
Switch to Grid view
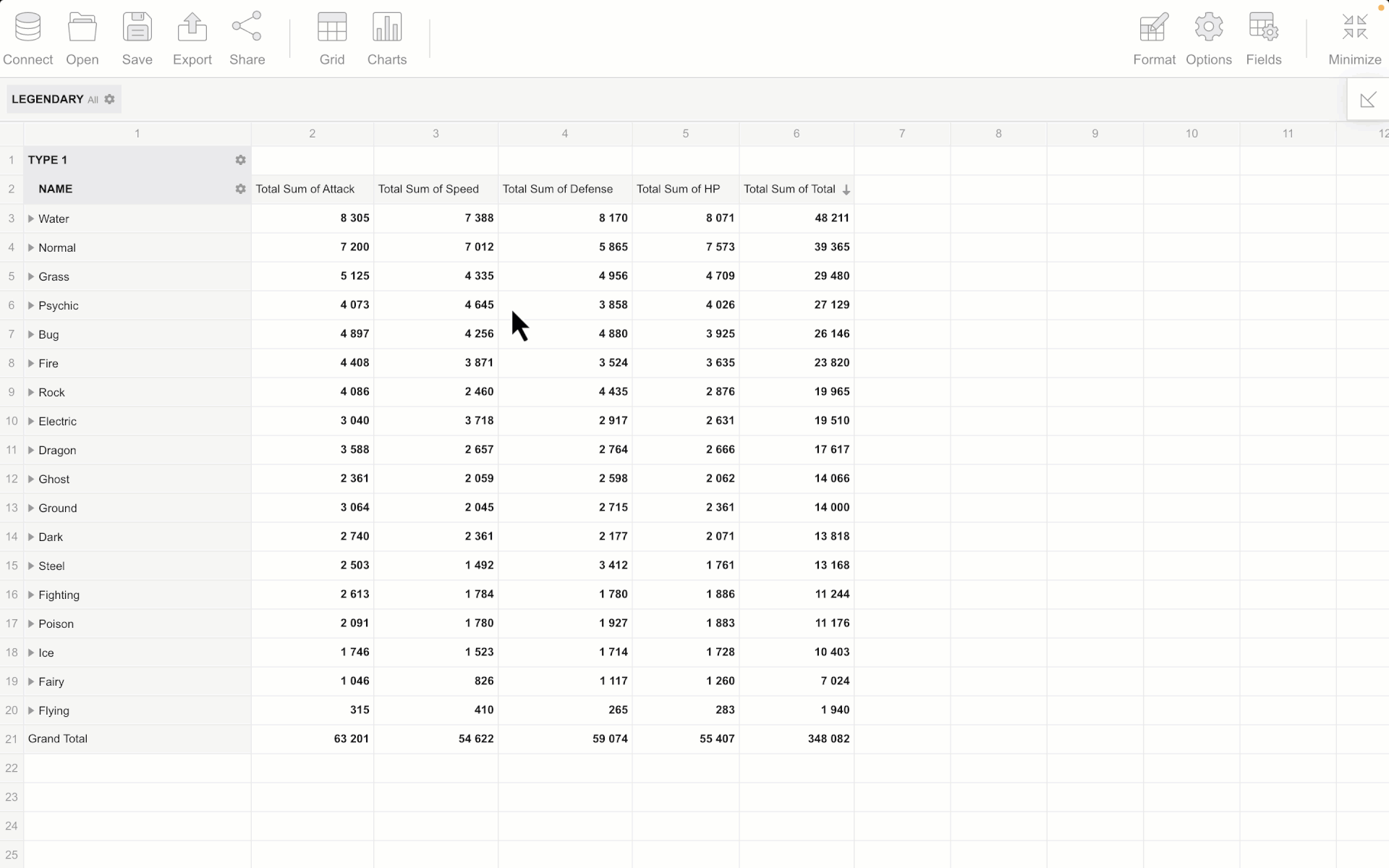coord(332,39)
